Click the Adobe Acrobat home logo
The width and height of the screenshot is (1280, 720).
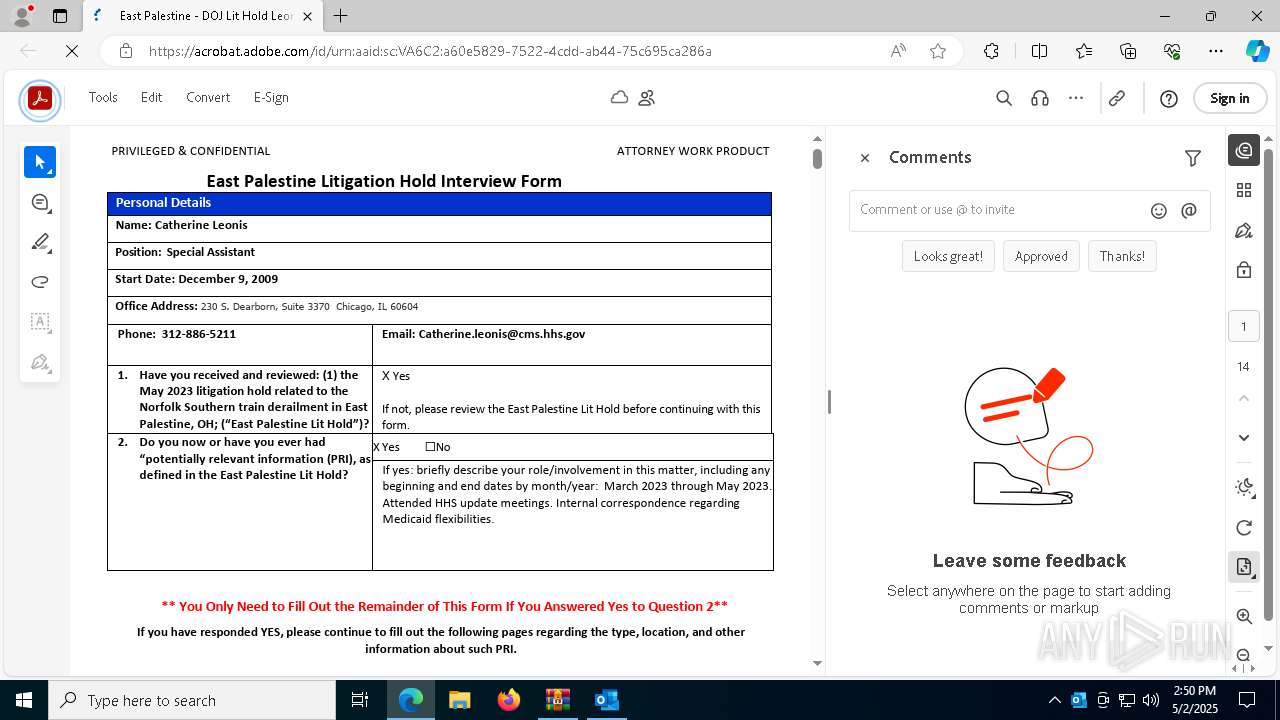pos(40,99)
